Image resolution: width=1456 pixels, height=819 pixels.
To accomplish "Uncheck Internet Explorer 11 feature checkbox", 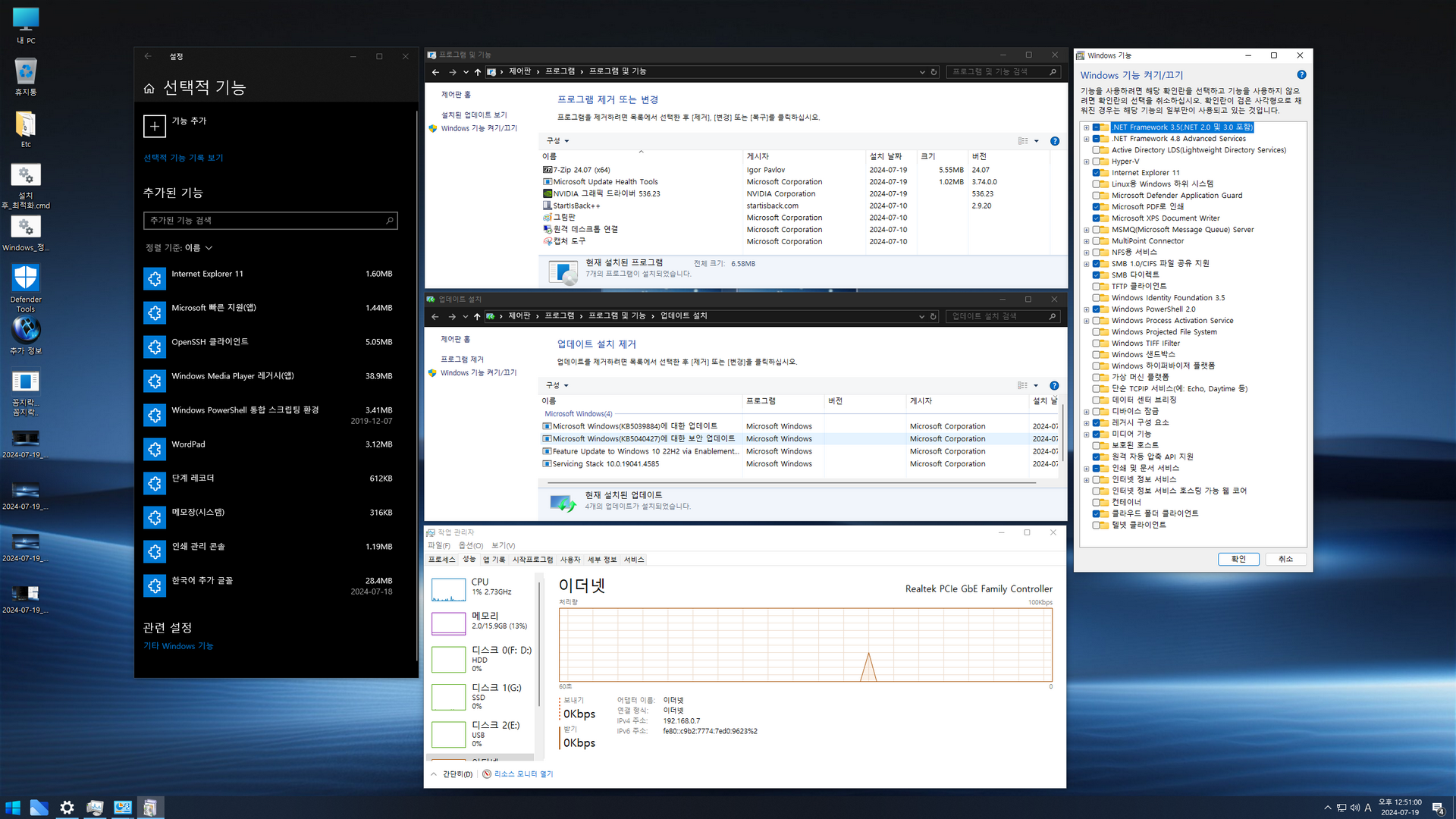I will tap(1097, 173).
